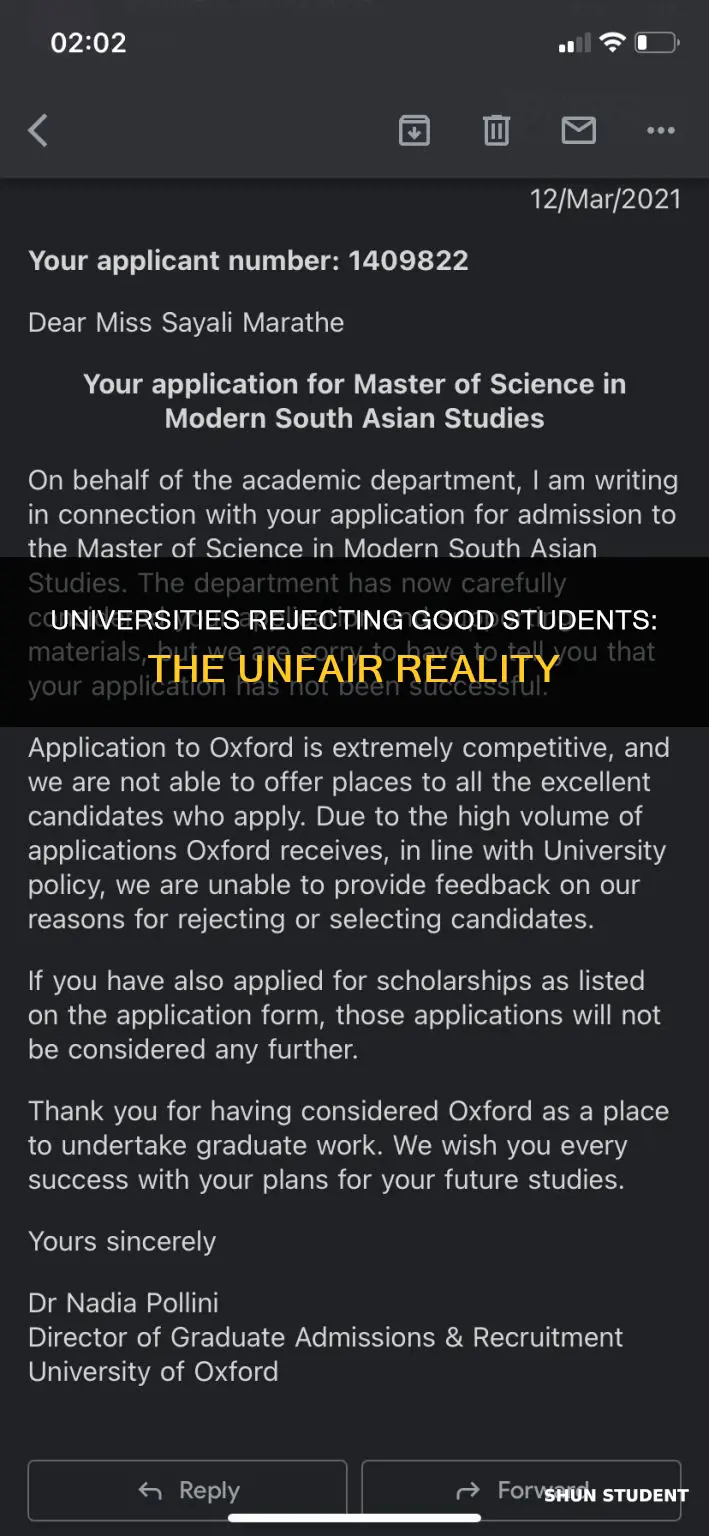Screen dimensions: 709x1536
Task: Mark as unread via the envelope icon
Action: point(579,130)
